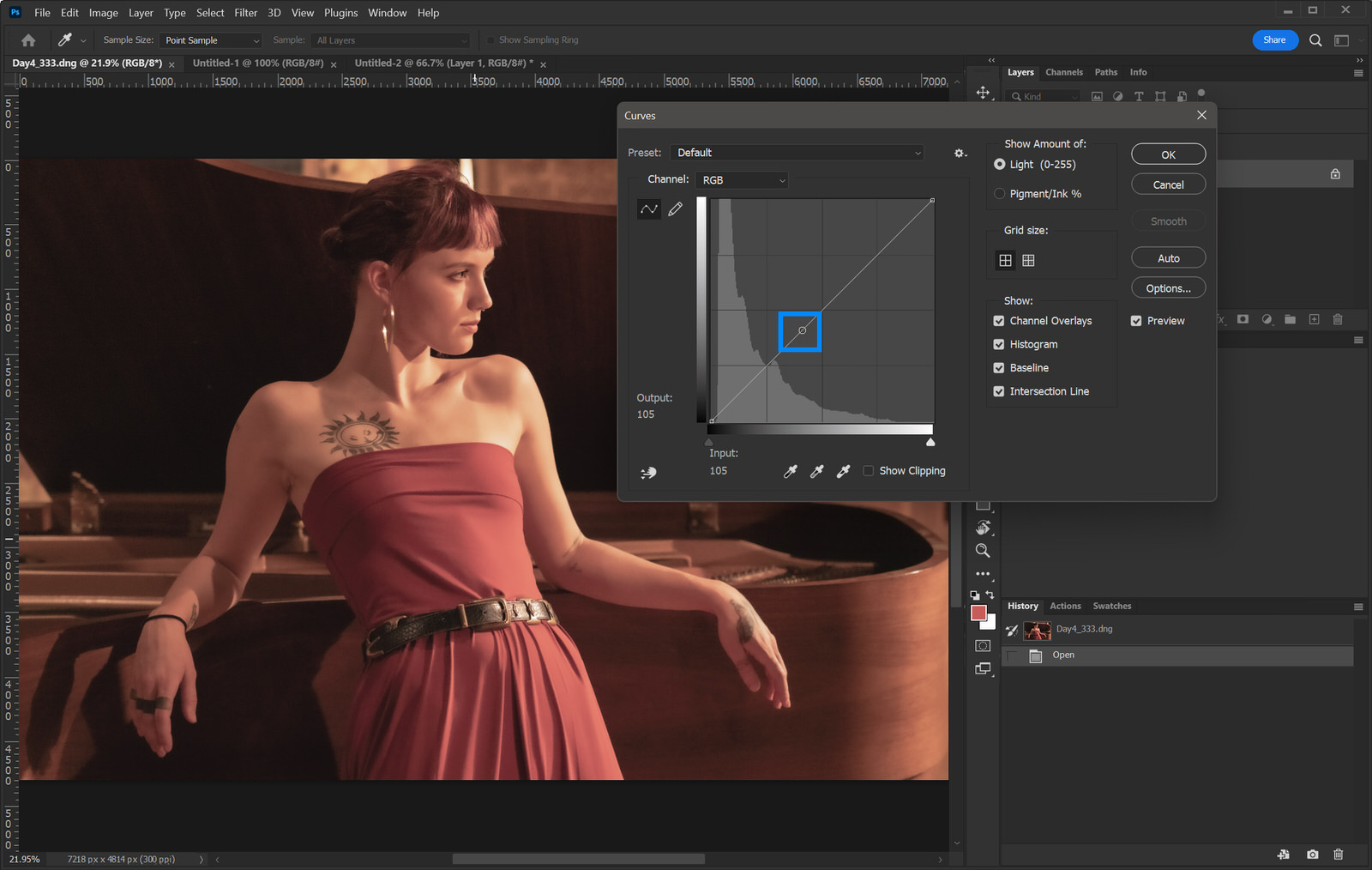Filter layers by text using the type filter icon

click(x=1139, y=96)
